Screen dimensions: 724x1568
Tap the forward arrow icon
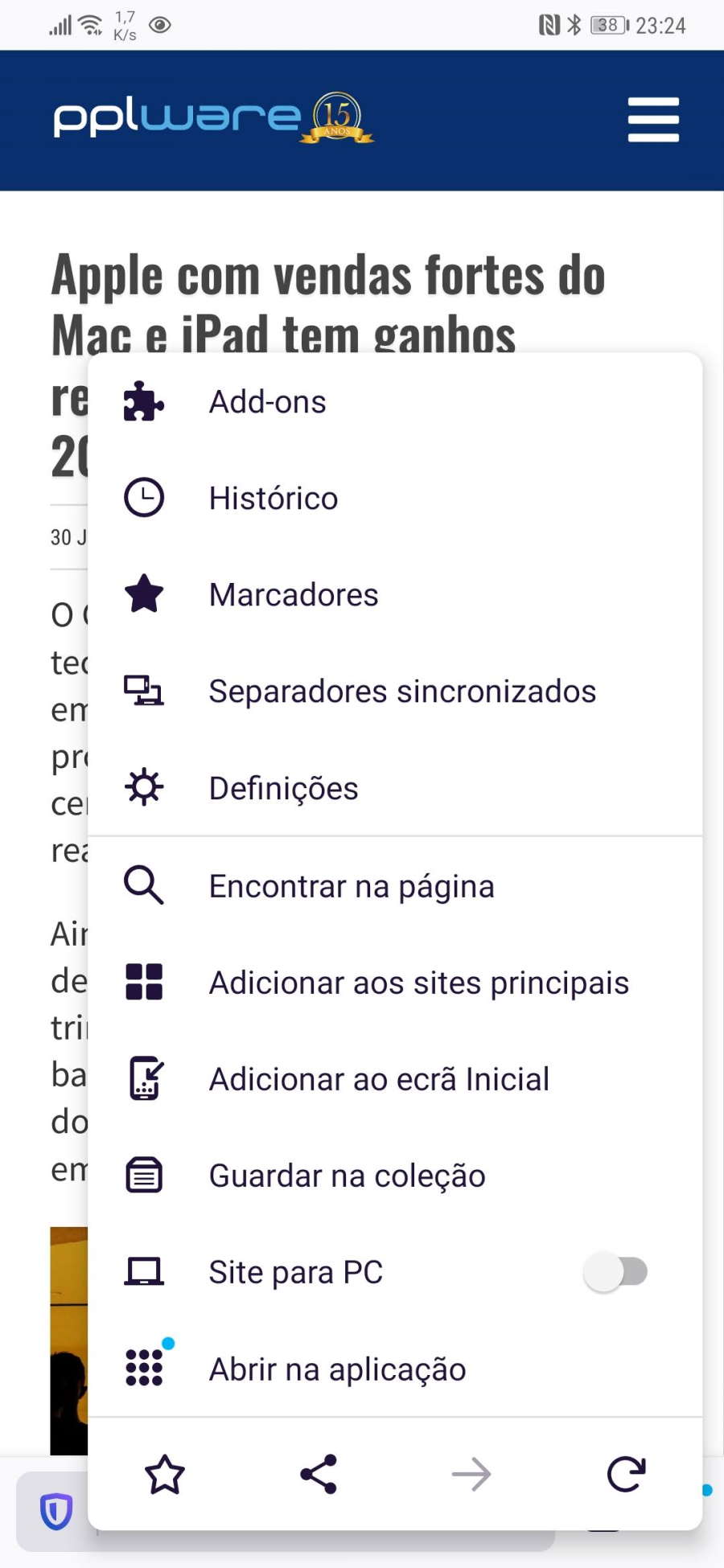pos(471,1474)
